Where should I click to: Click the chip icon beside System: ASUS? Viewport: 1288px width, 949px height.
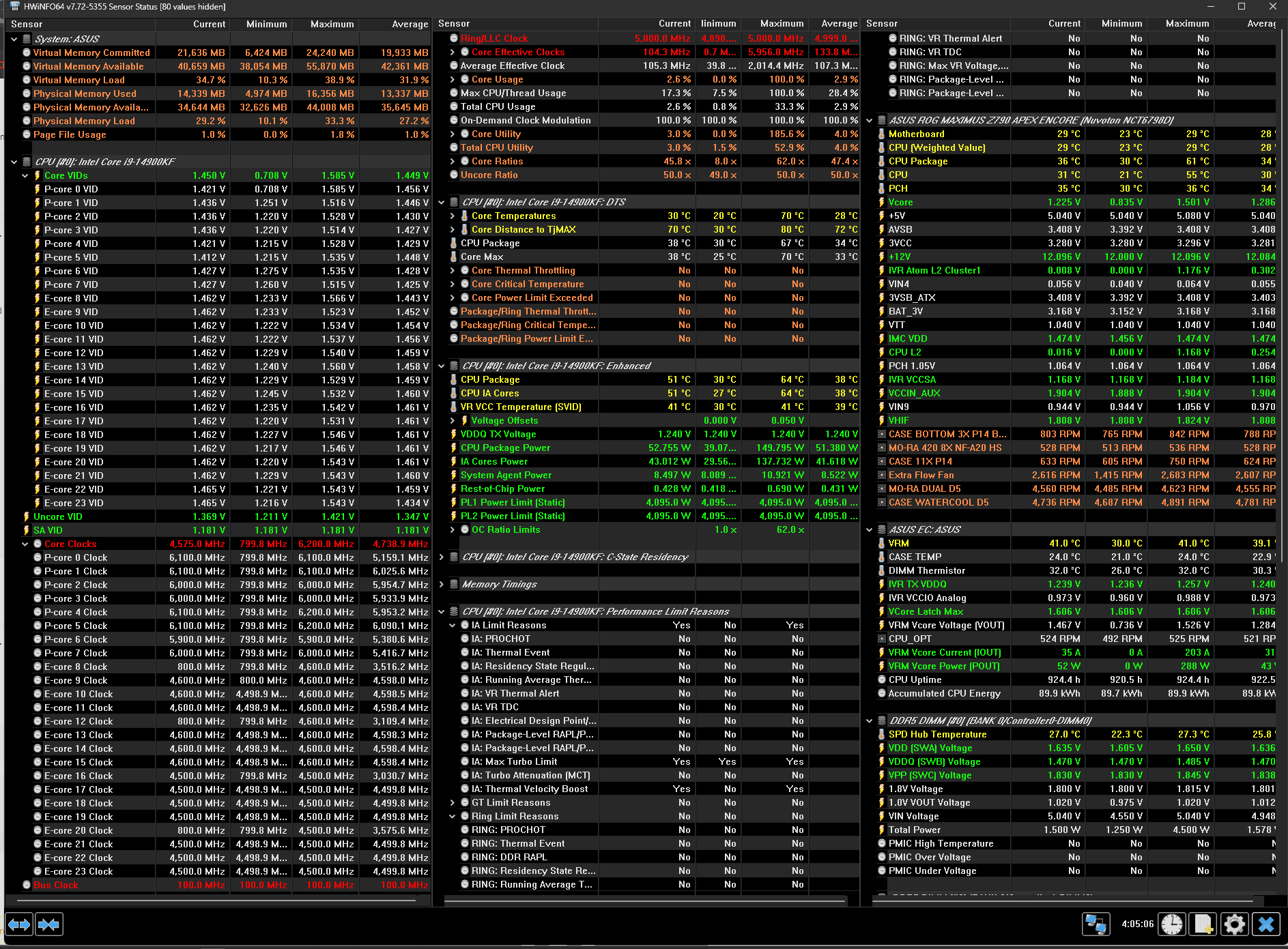[27, 39]
